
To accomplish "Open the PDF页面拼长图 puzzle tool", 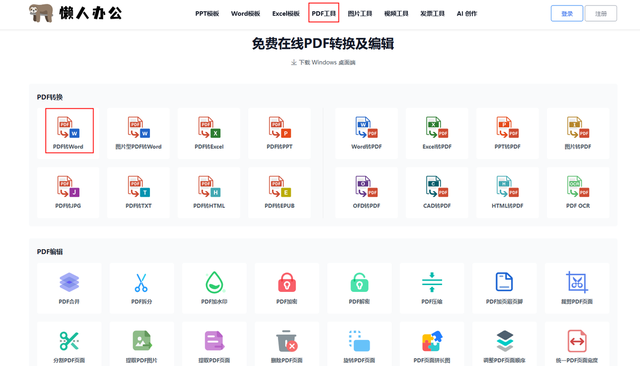I will coord(432,344).
